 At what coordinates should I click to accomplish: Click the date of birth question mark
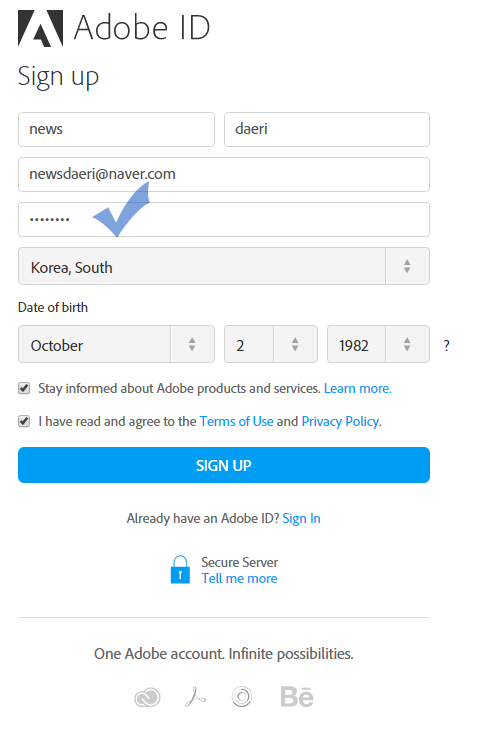[x=446, y=345]
